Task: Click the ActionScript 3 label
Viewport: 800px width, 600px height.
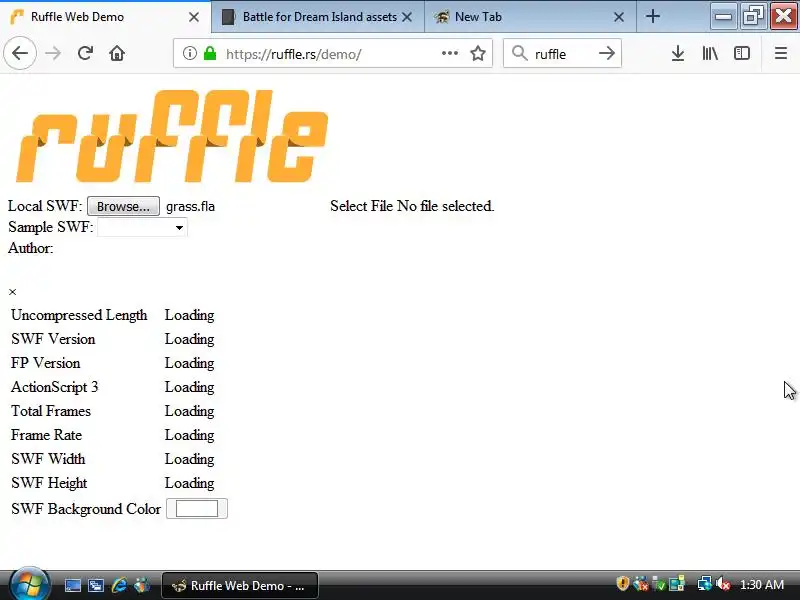Action: pyautogui.click(x=55, y=387)
